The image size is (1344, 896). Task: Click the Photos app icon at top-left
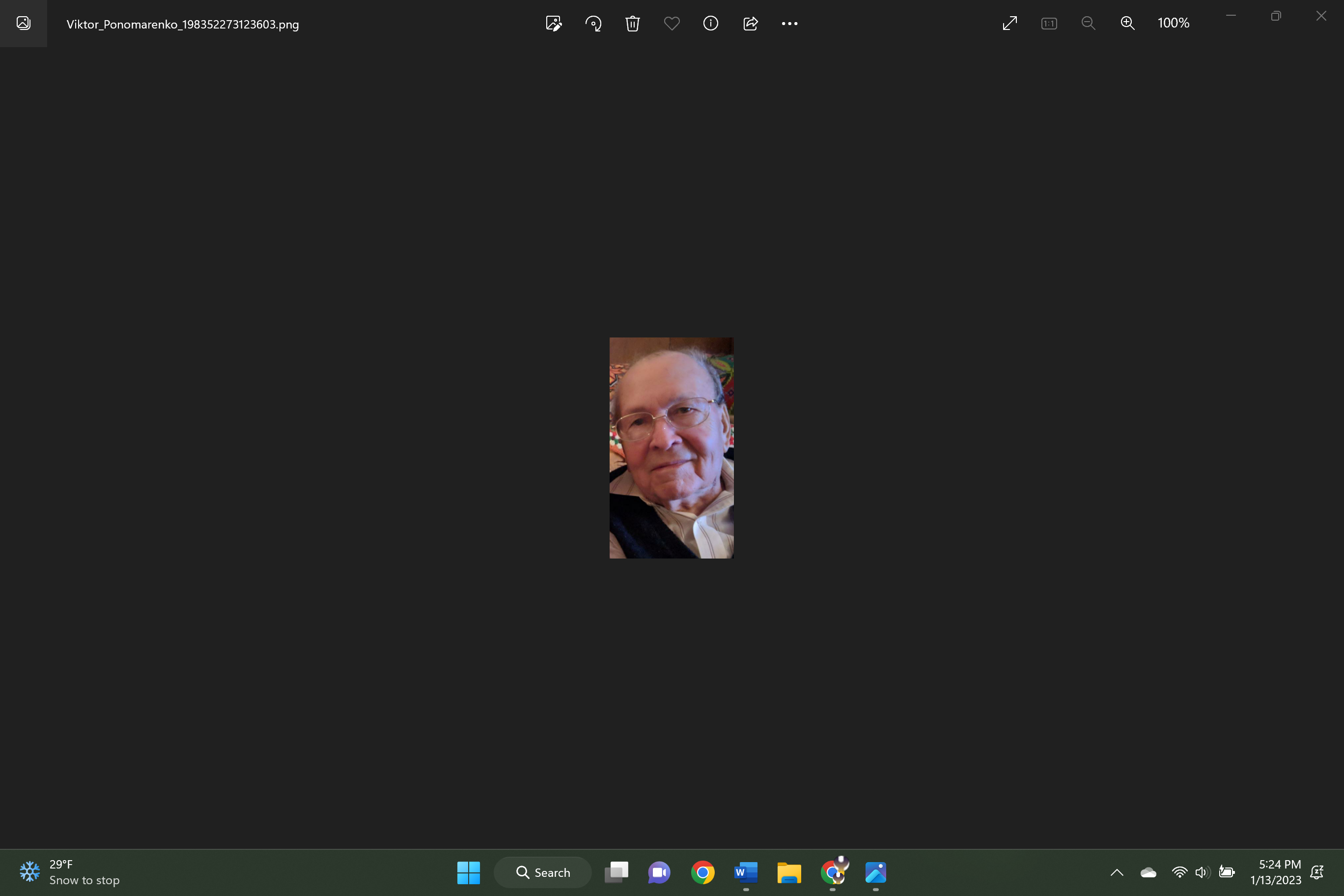[24, 24]
